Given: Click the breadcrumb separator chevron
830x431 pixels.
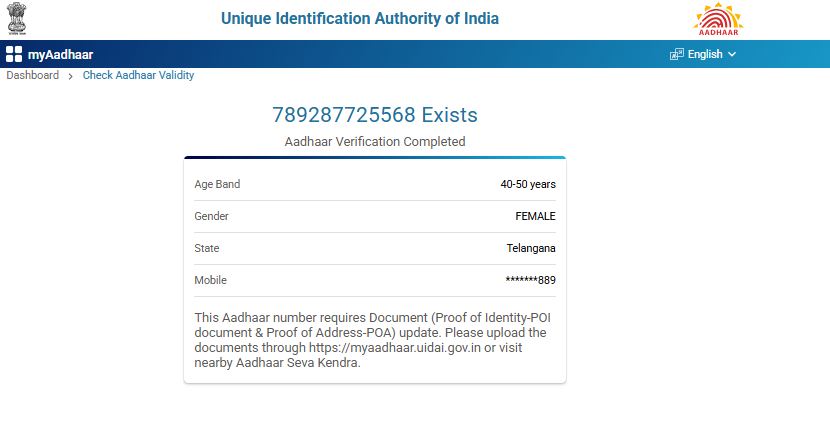Looking at the screenshot, I should [x=71, y=76].
